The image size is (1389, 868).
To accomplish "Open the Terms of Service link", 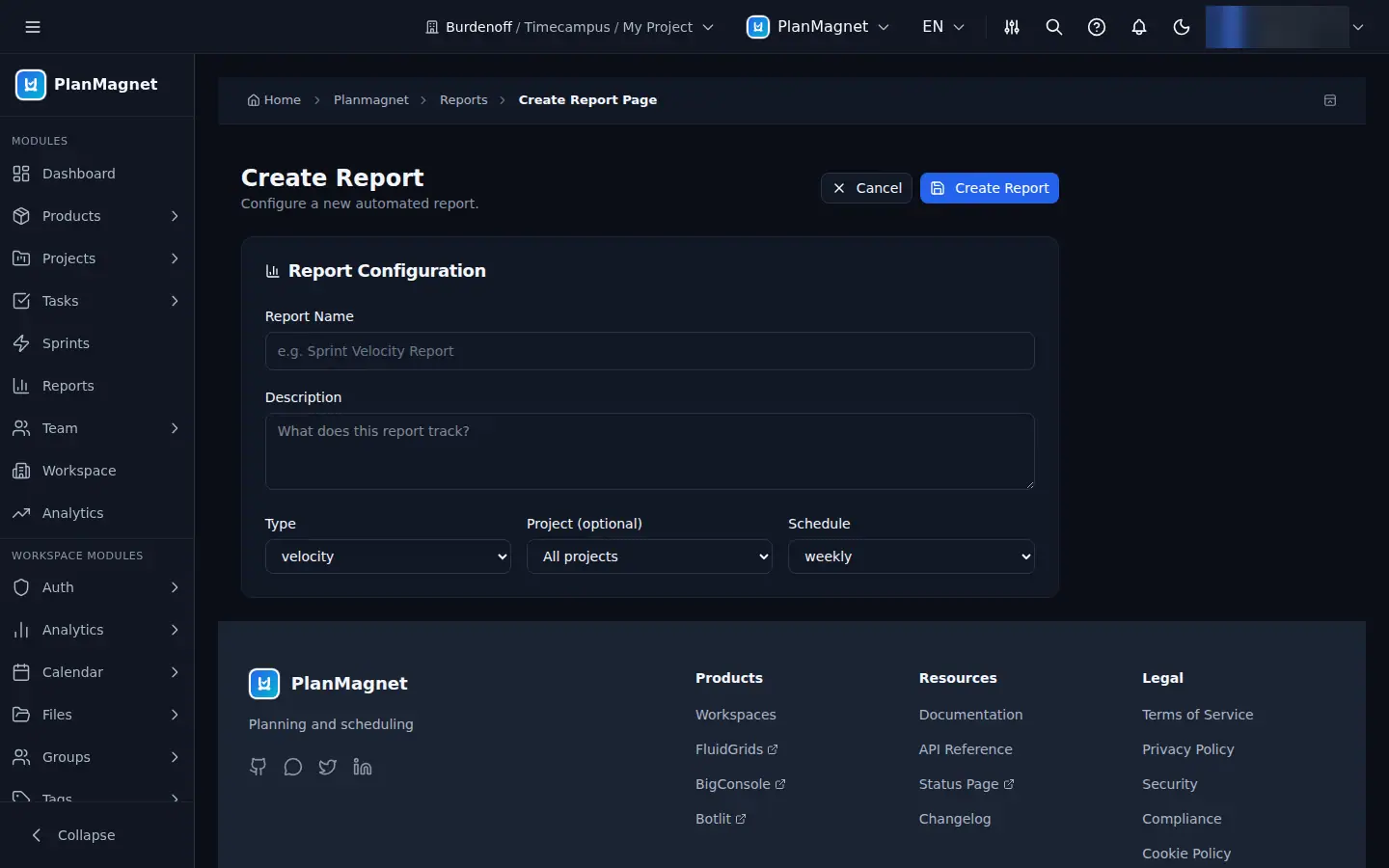I will (1198, 715).
